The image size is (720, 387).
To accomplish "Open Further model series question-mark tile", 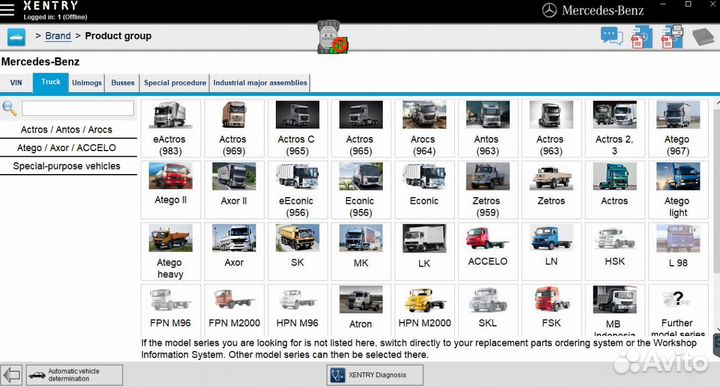I will [678, 310].
